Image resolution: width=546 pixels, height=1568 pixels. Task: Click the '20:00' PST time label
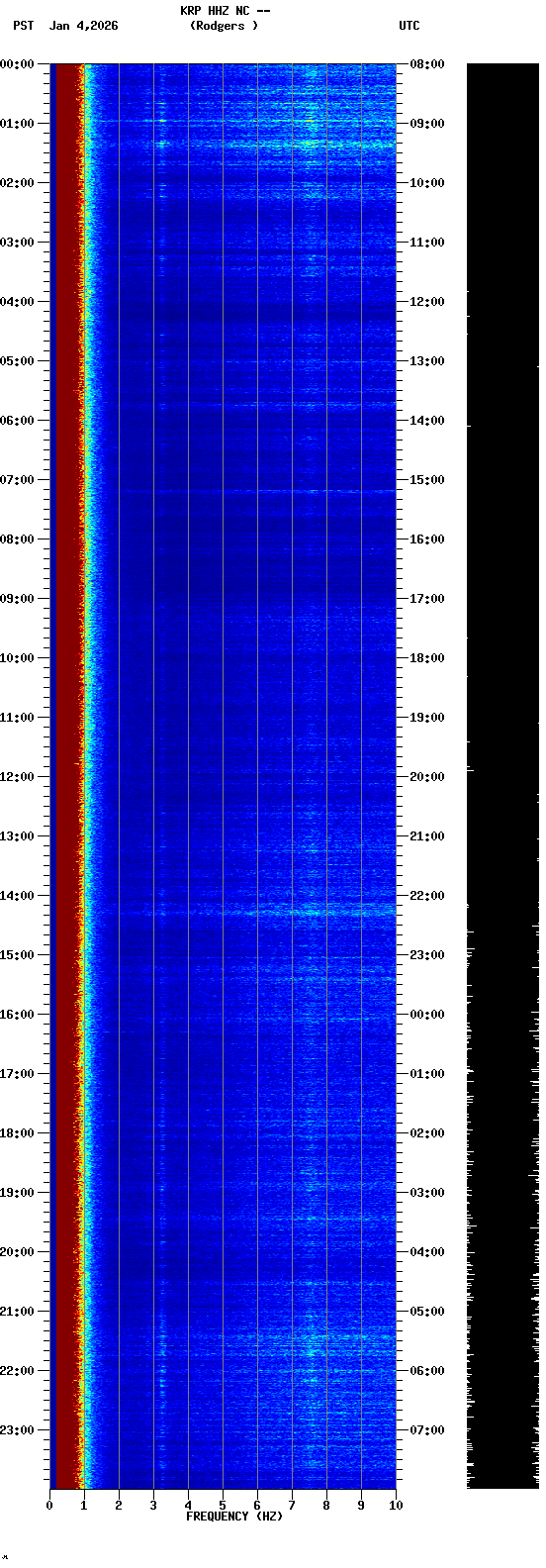[18, 1252]
